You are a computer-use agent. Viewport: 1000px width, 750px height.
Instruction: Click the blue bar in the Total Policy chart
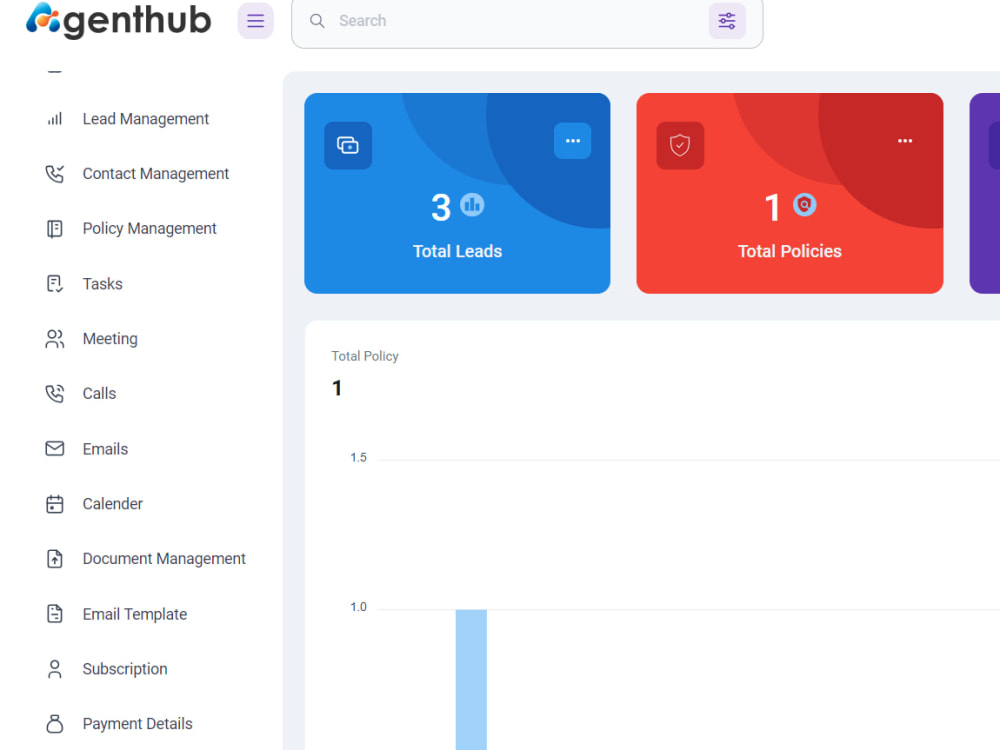[x=471, y=679]
